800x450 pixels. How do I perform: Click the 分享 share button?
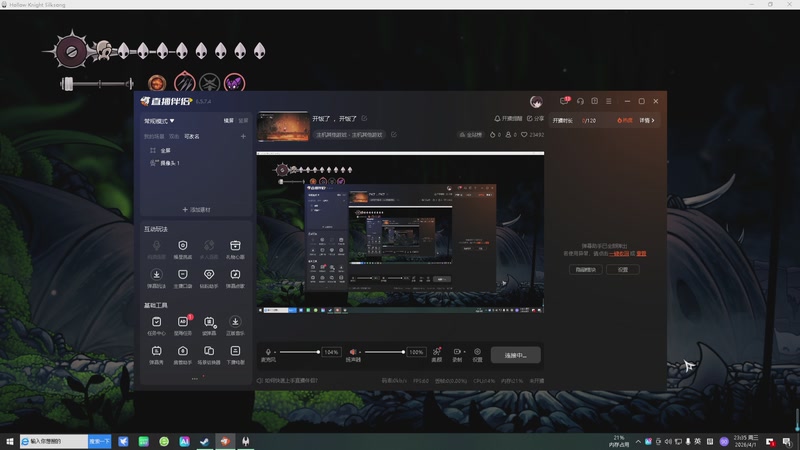point(535,118)
